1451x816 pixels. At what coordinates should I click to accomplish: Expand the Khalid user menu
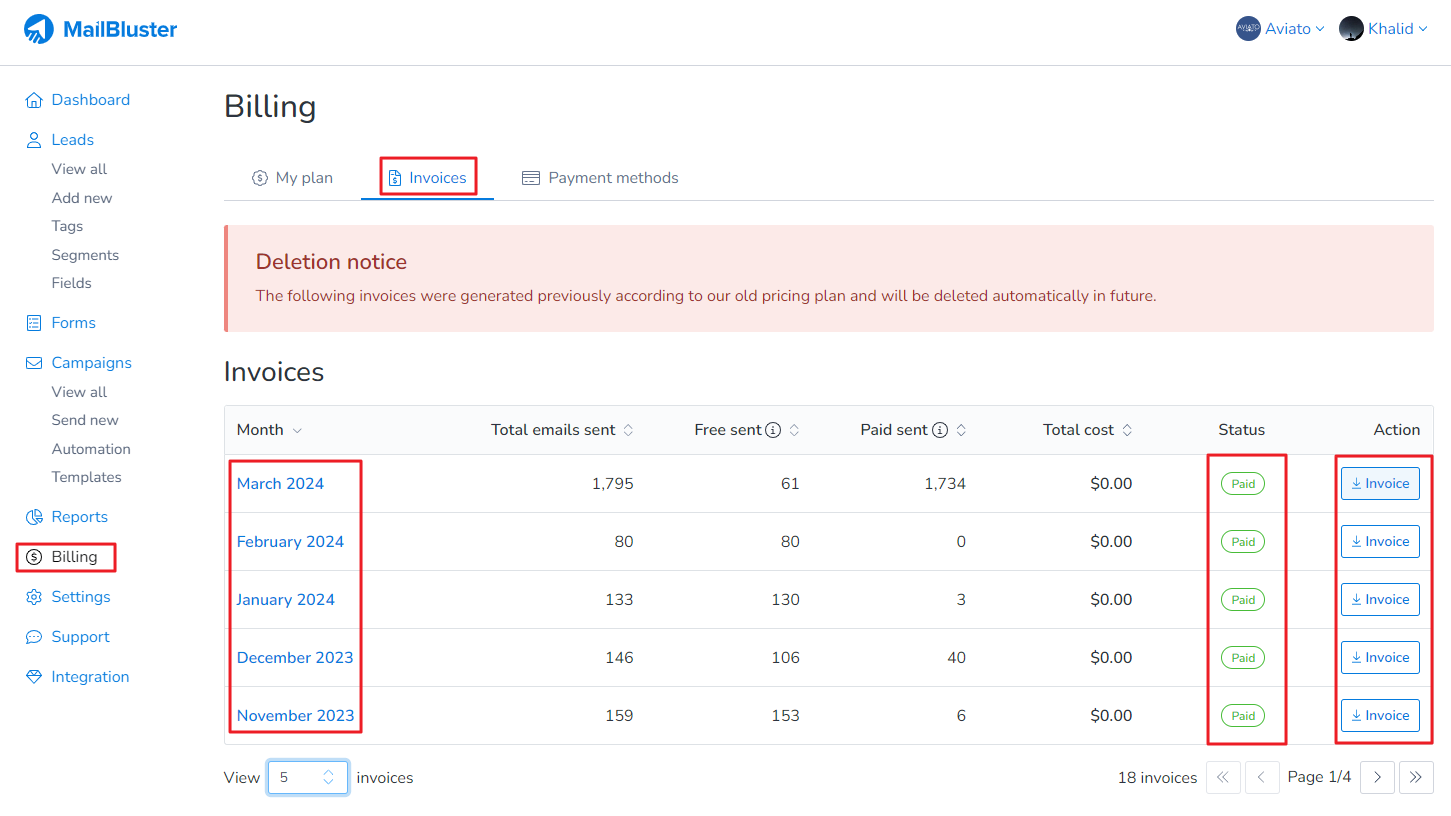(1383, 29)
